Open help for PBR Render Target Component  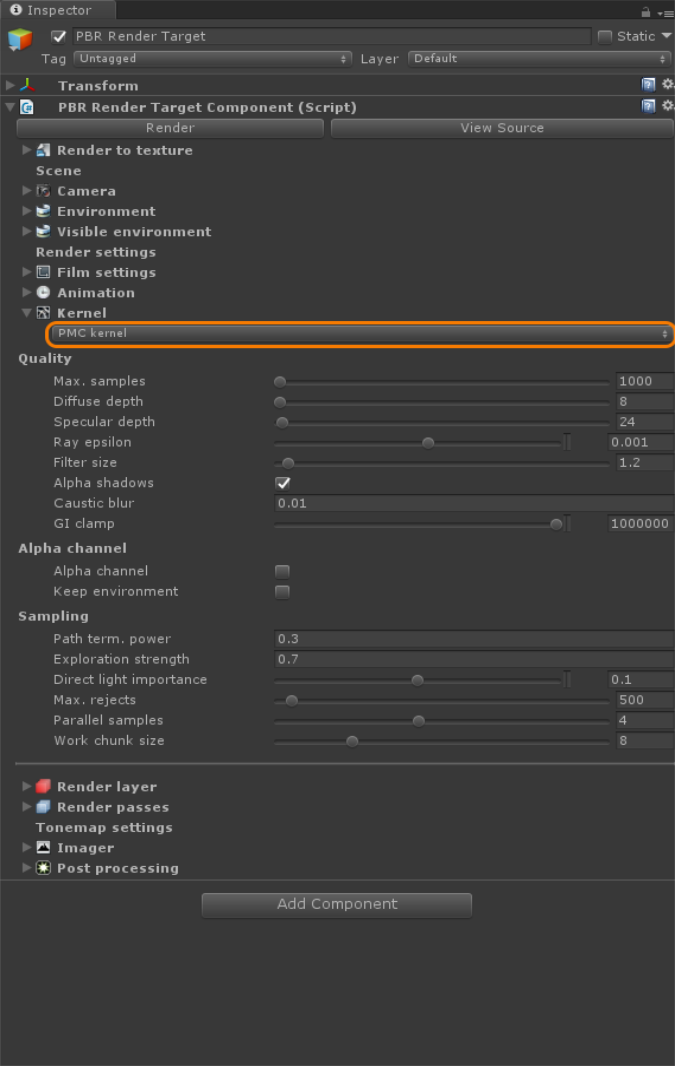point(648,106)
